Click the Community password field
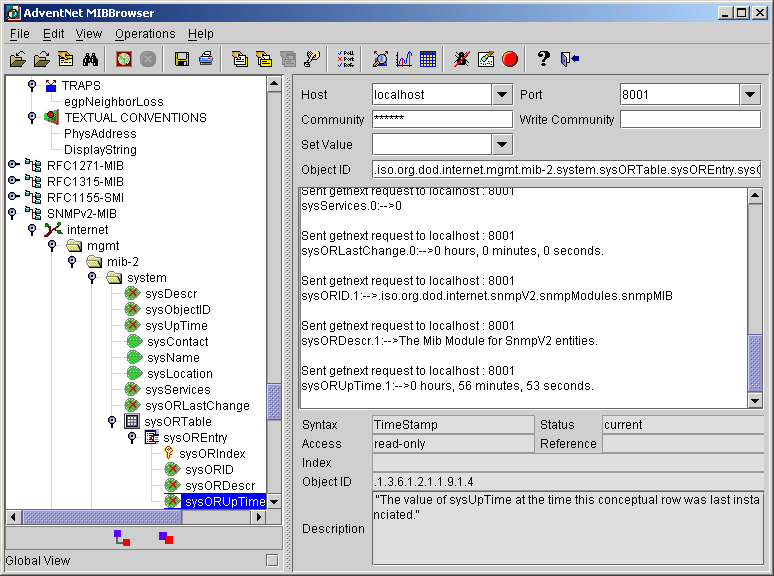This screenshot has width=774, height=576. coord(442,119)
